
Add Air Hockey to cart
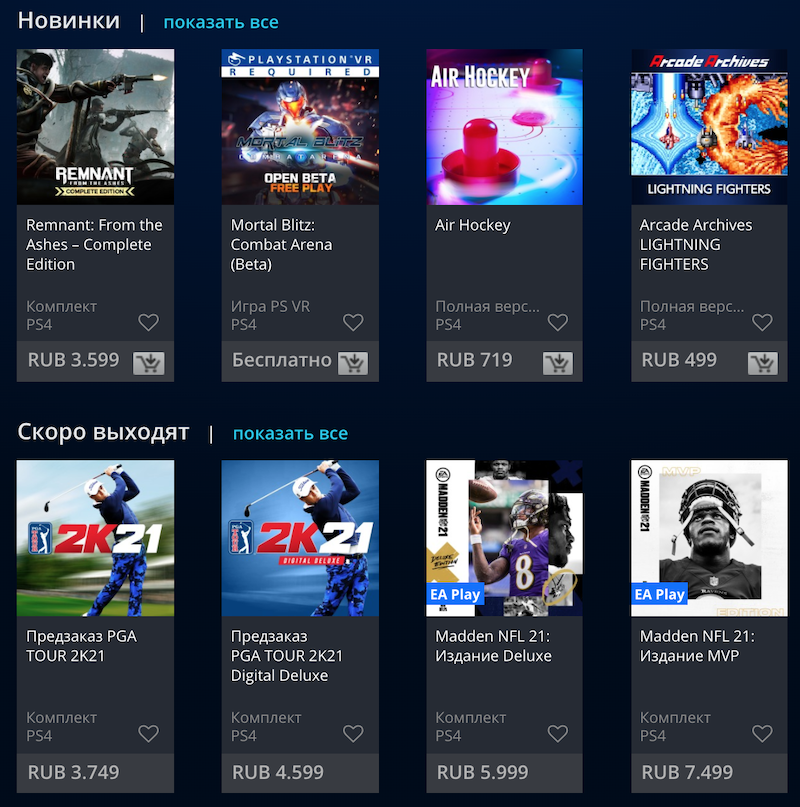pyautogui.click(x=558, y=363)
